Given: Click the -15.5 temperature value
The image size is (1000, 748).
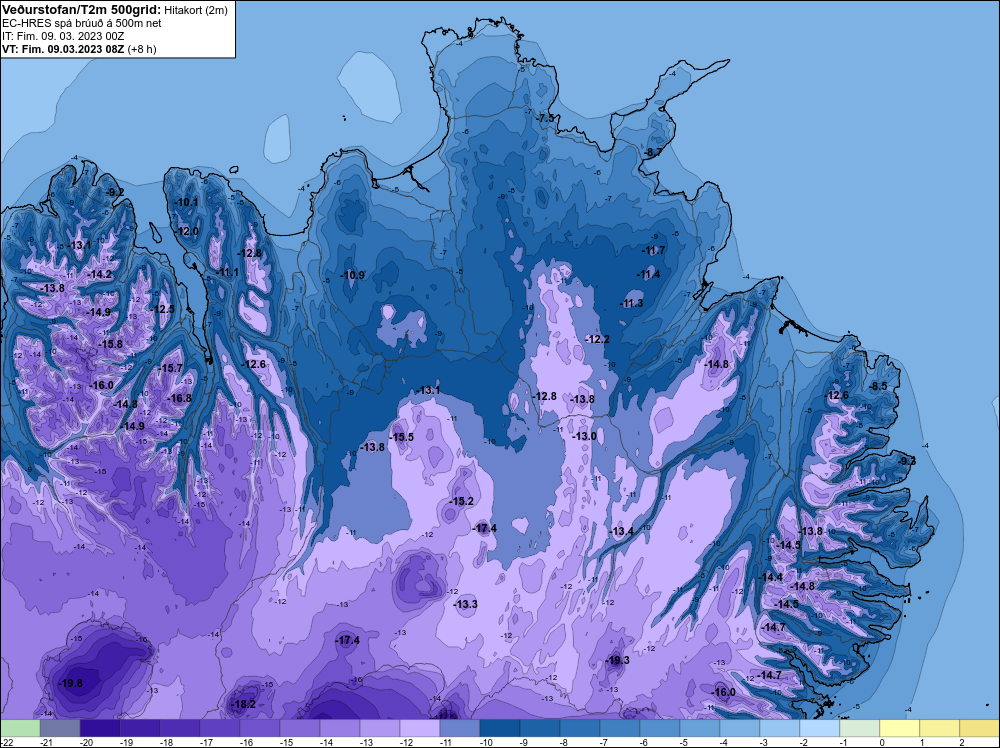Looking at the screenshot, I should [402, 437].
